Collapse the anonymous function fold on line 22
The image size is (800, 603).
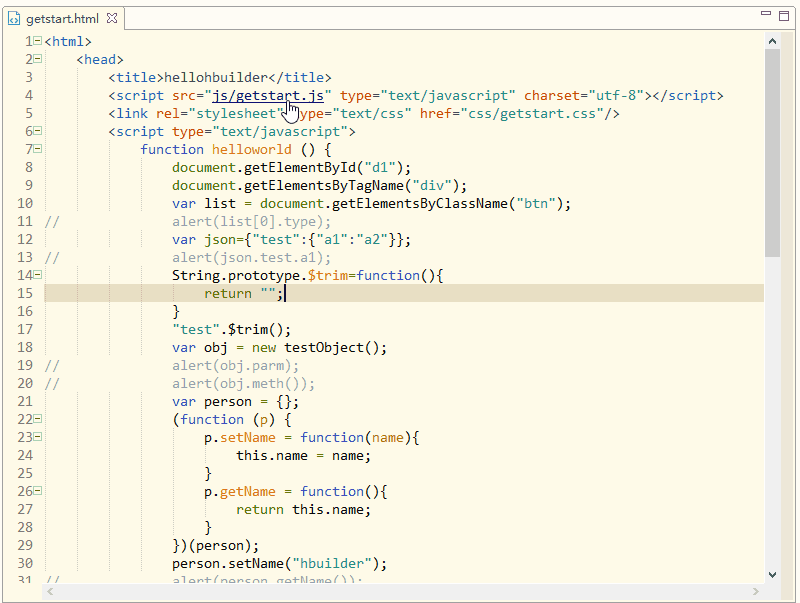click(x=35, y=419)
